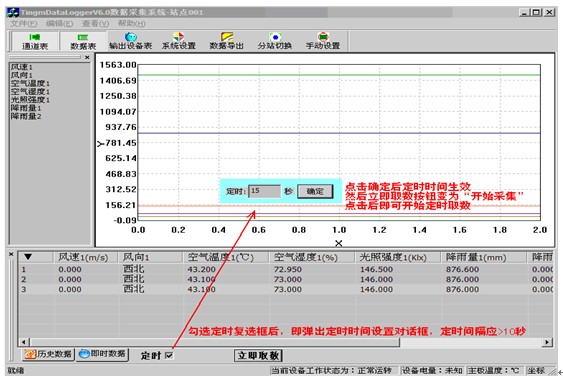Switch to 即时数据 real-time data tab
The width and height of the screenshot is (563, 380).
103,354
